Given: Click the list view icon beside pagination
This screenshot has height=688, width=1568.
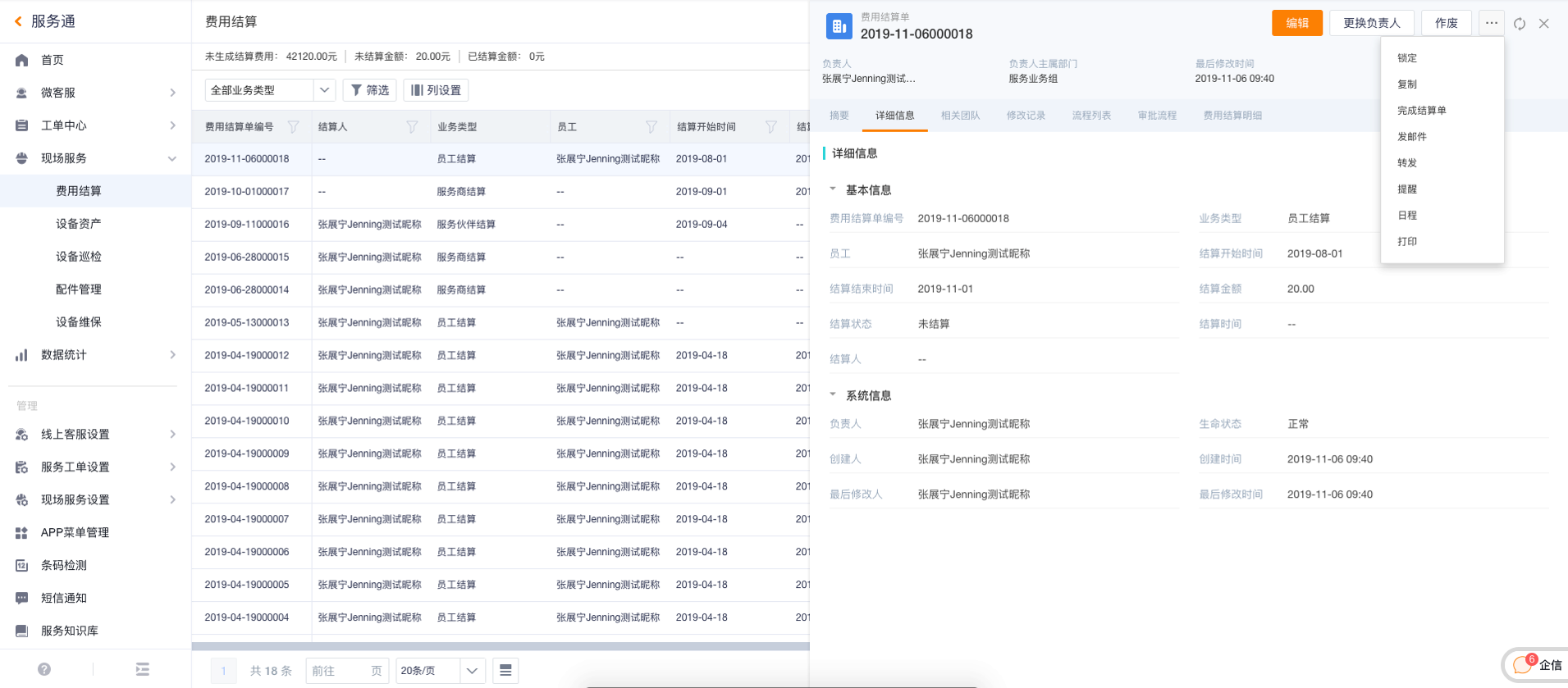Looking at the screenshot, I should [x=505, y=671].
